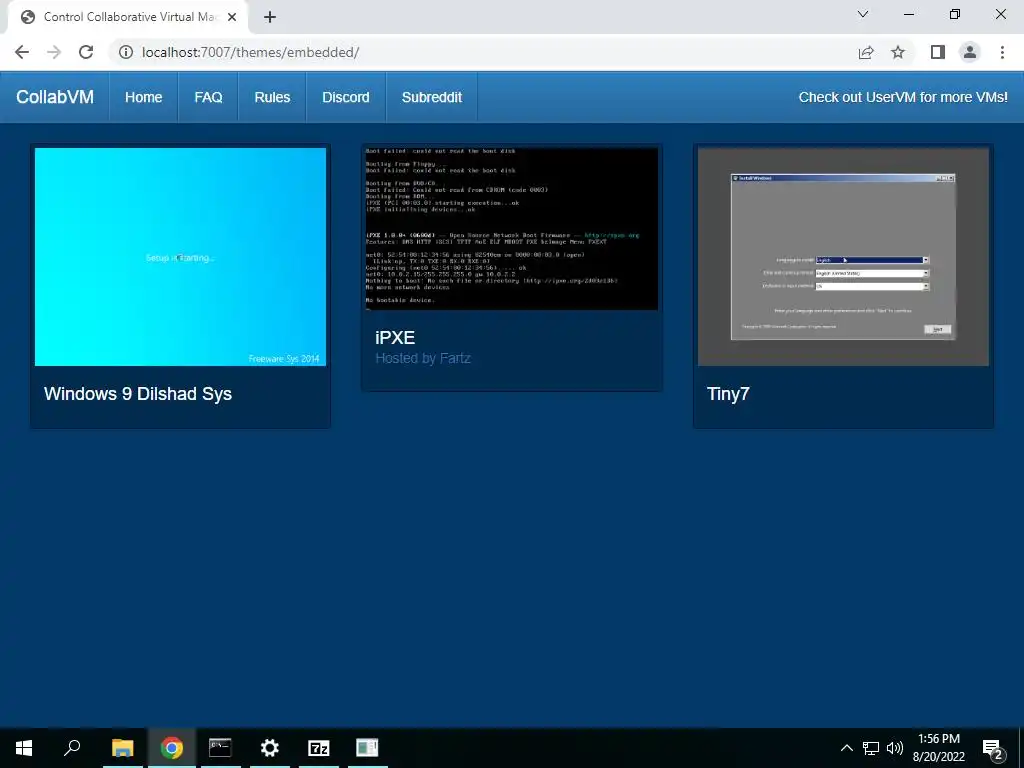Open the Chrome three-dot menu
The width and height of the screenshot is (1024, 768).
(x=1002, y=52)
